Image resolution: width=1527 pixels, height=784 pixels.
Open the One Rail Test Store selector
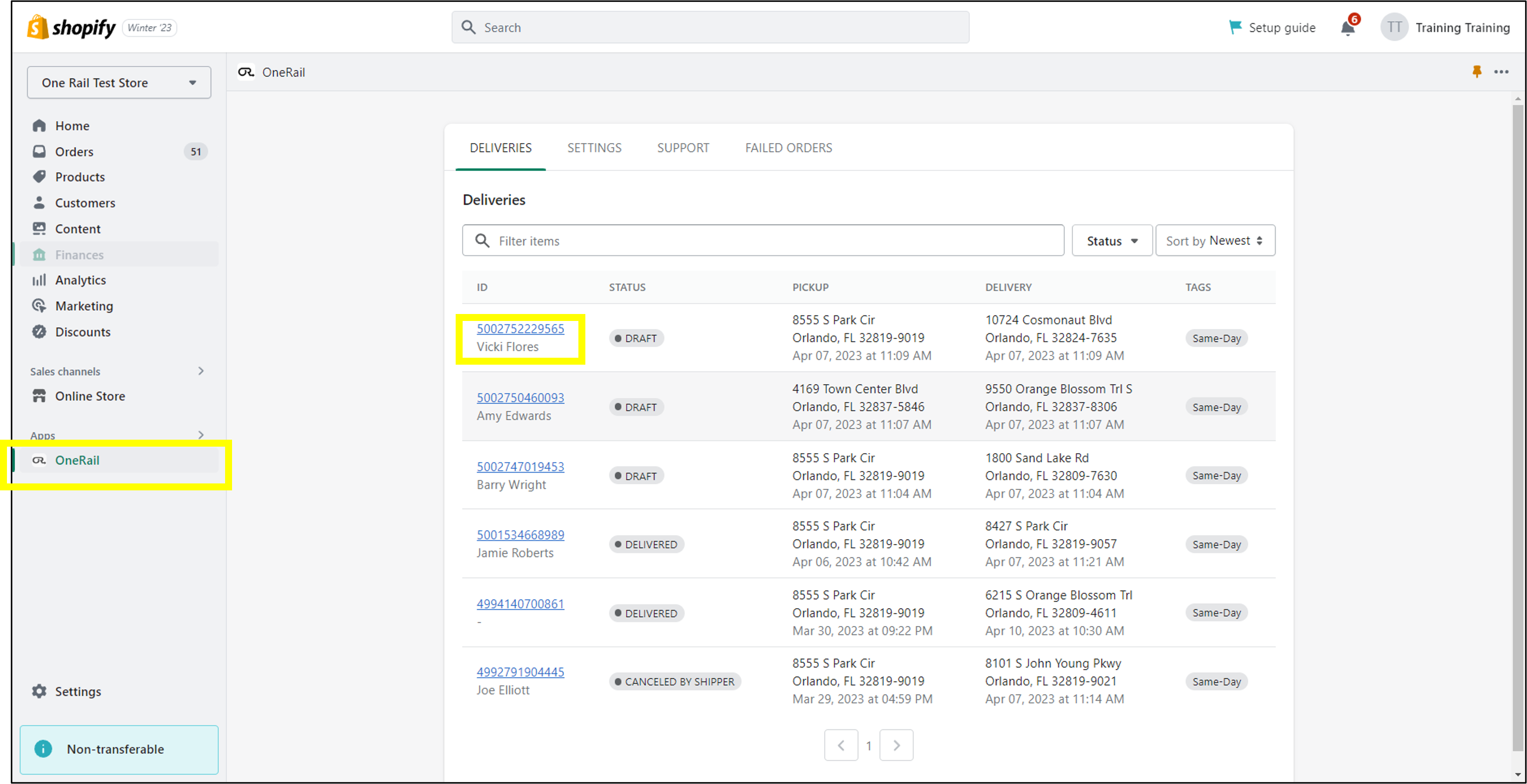pos(119,82)
